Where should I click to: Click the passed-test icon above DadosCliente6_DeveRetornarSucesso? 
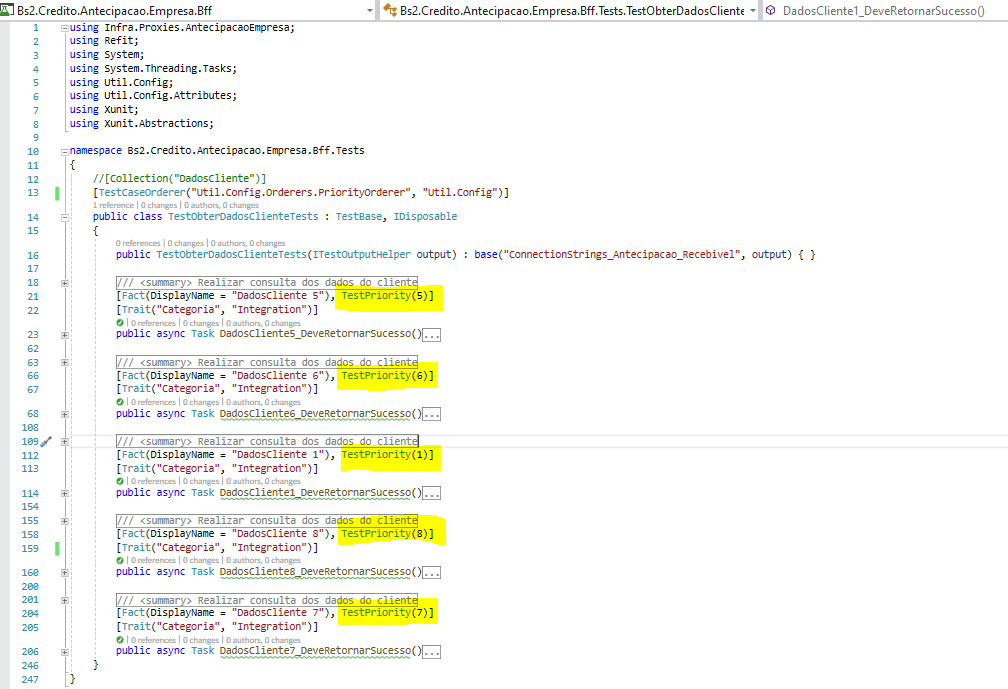tap(120, 402)
